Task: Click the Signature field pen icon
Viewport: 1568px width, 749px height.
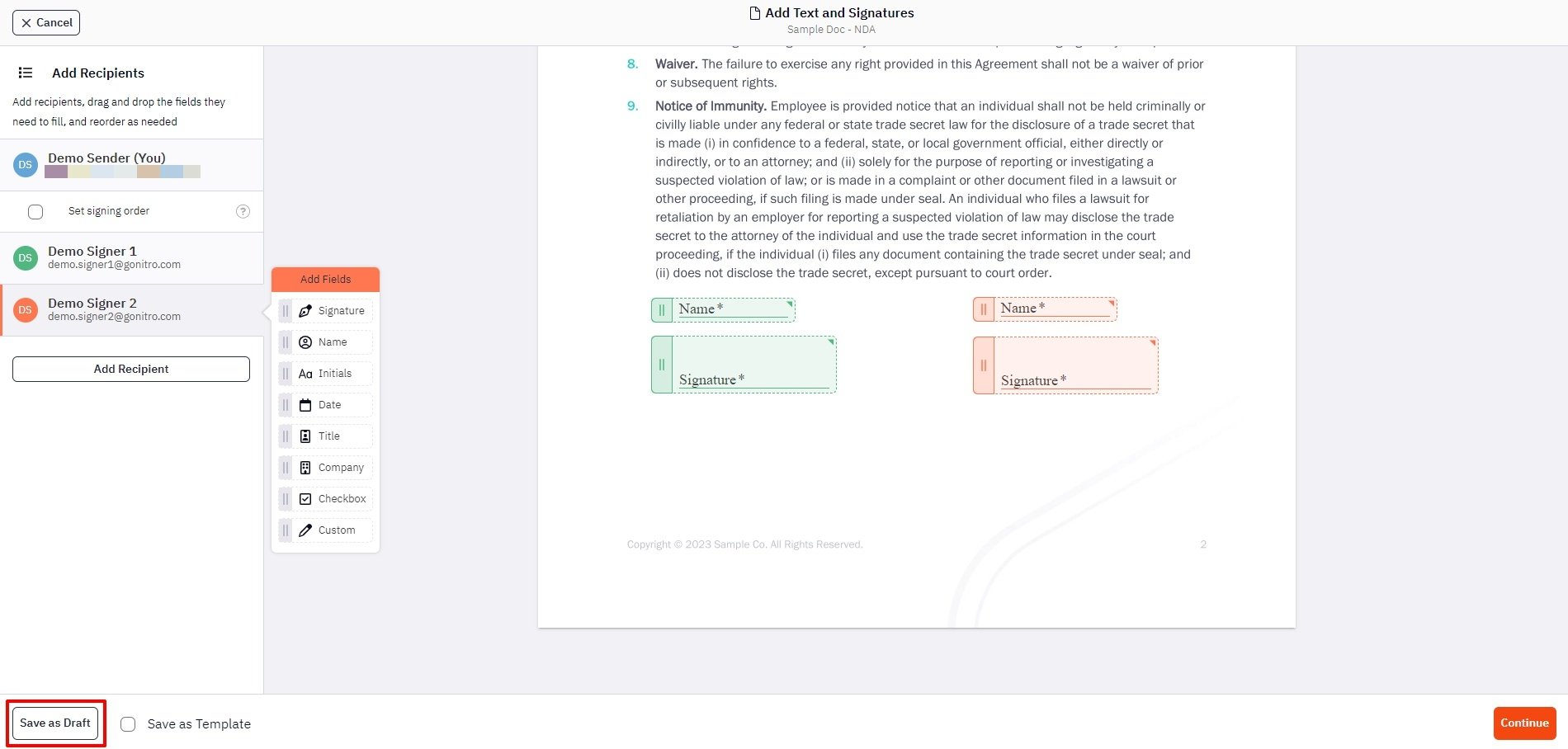Action: [x=305, y=311]
